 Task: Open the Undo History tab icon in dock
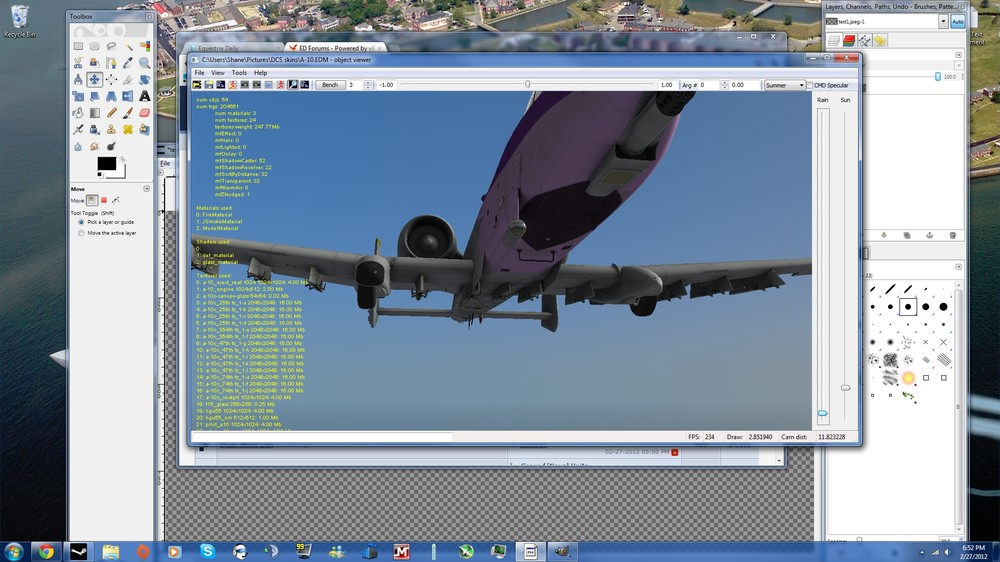pyautogui.click(x=880, y=40)
